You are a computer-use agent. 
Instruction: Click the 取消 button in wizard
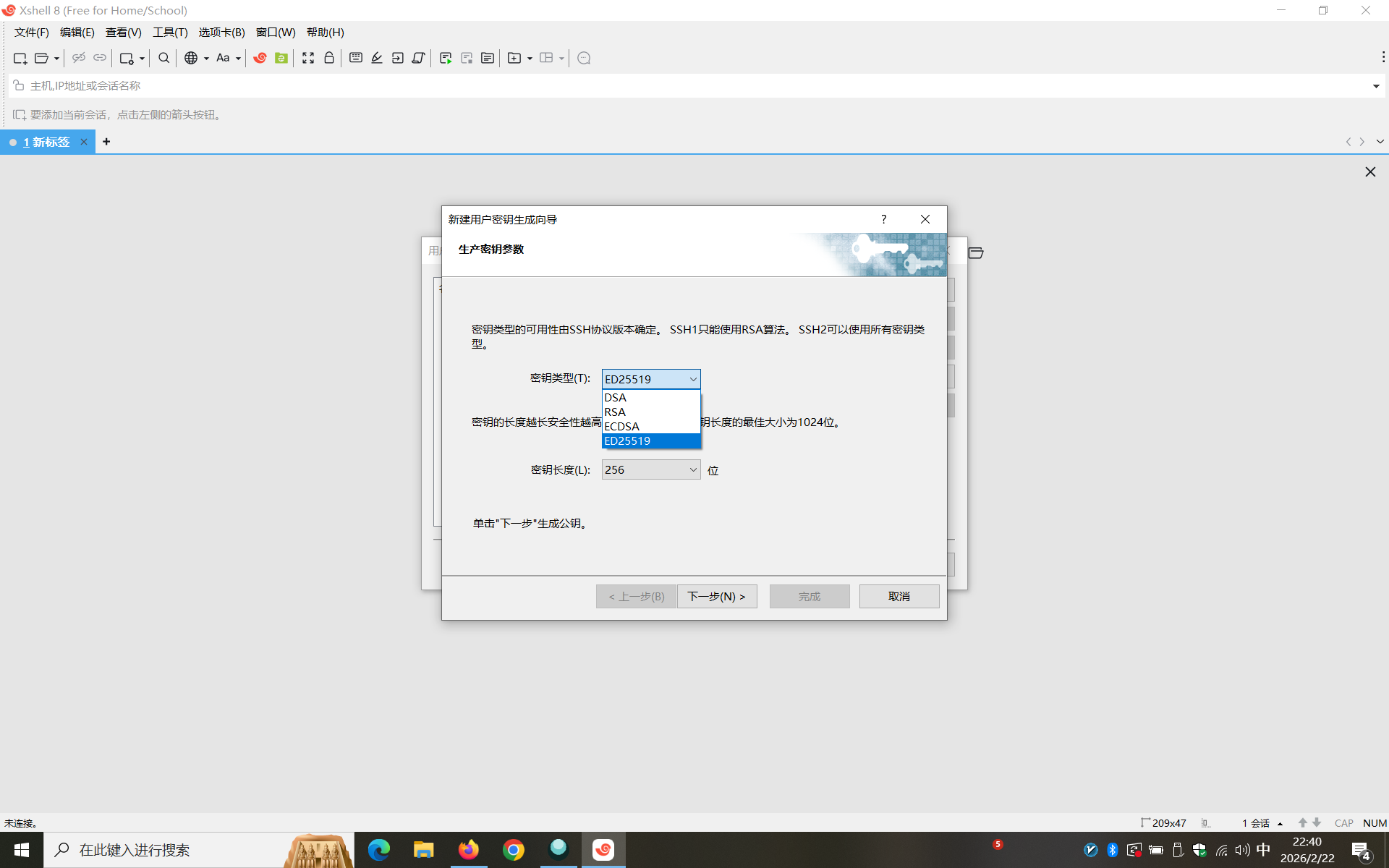(899, 596)
